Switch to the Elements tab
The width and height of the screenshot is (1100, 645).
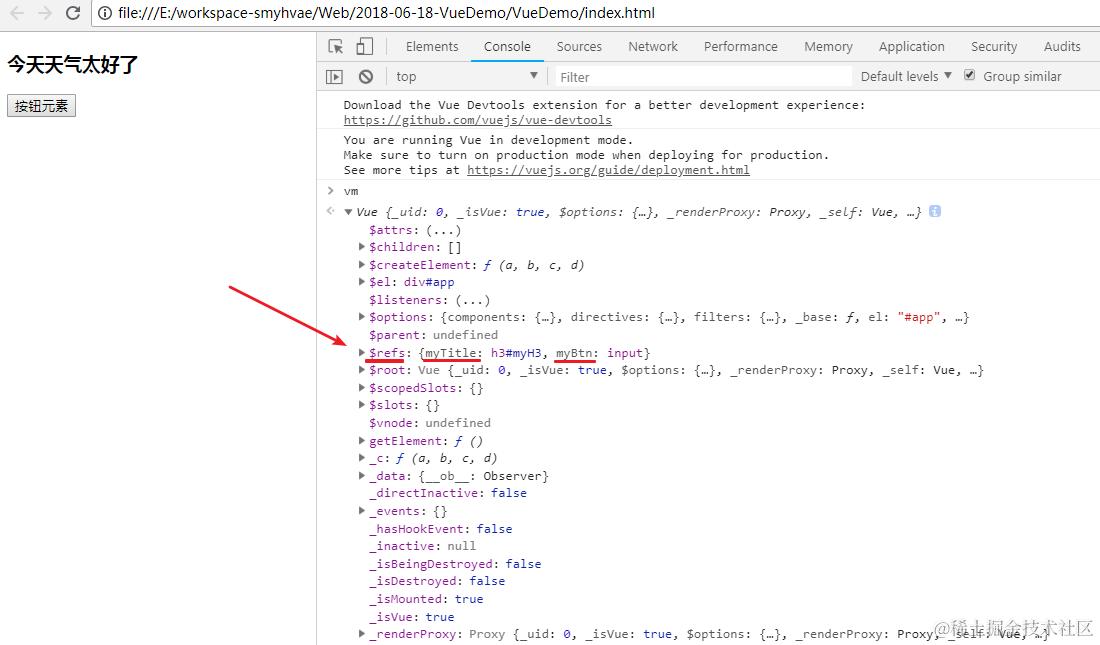pyautogui.click(x=431, y=46)
